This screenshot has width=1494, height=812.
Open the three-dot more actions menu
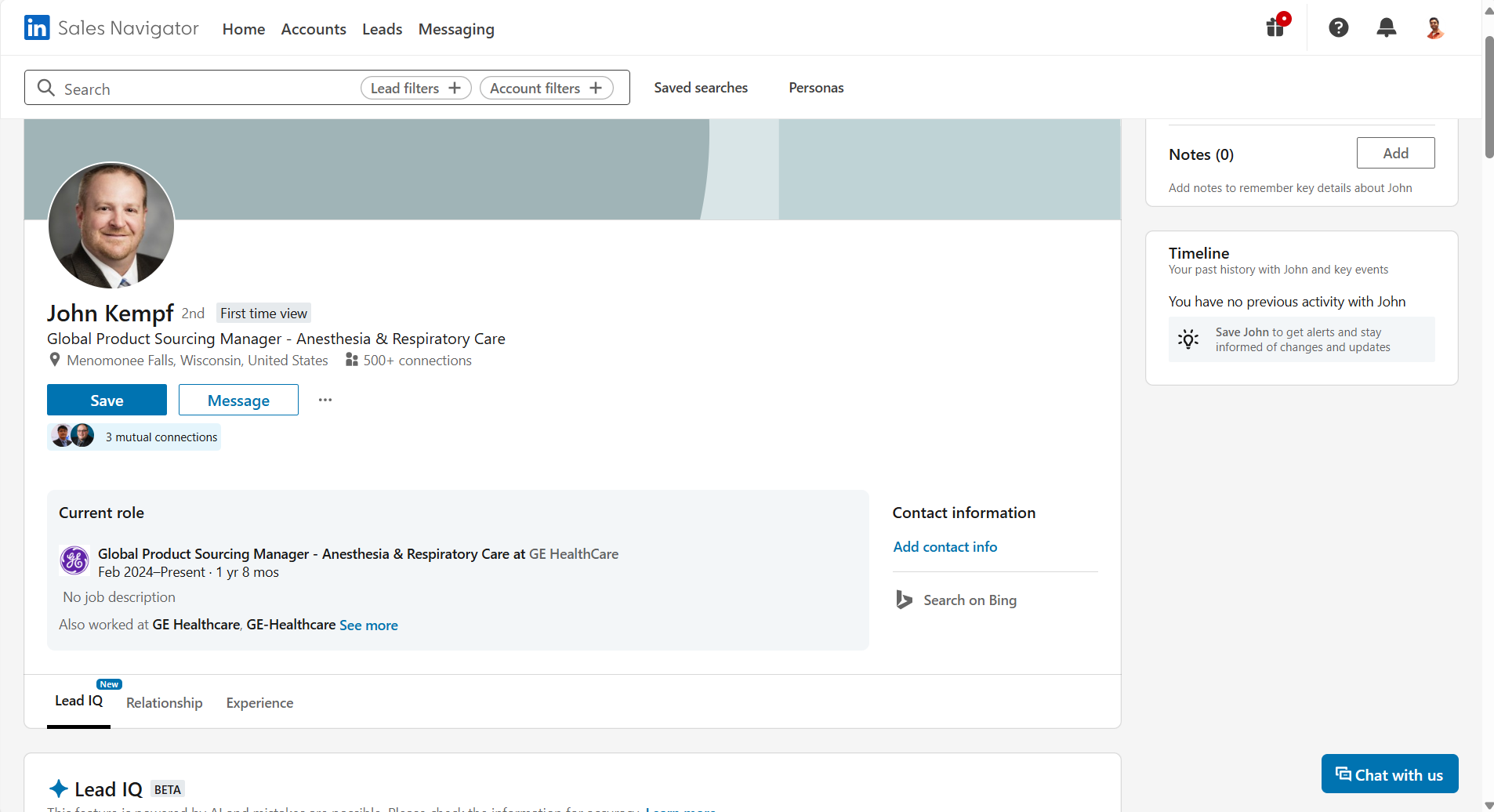pyautogui.click(x=325, y=400)
